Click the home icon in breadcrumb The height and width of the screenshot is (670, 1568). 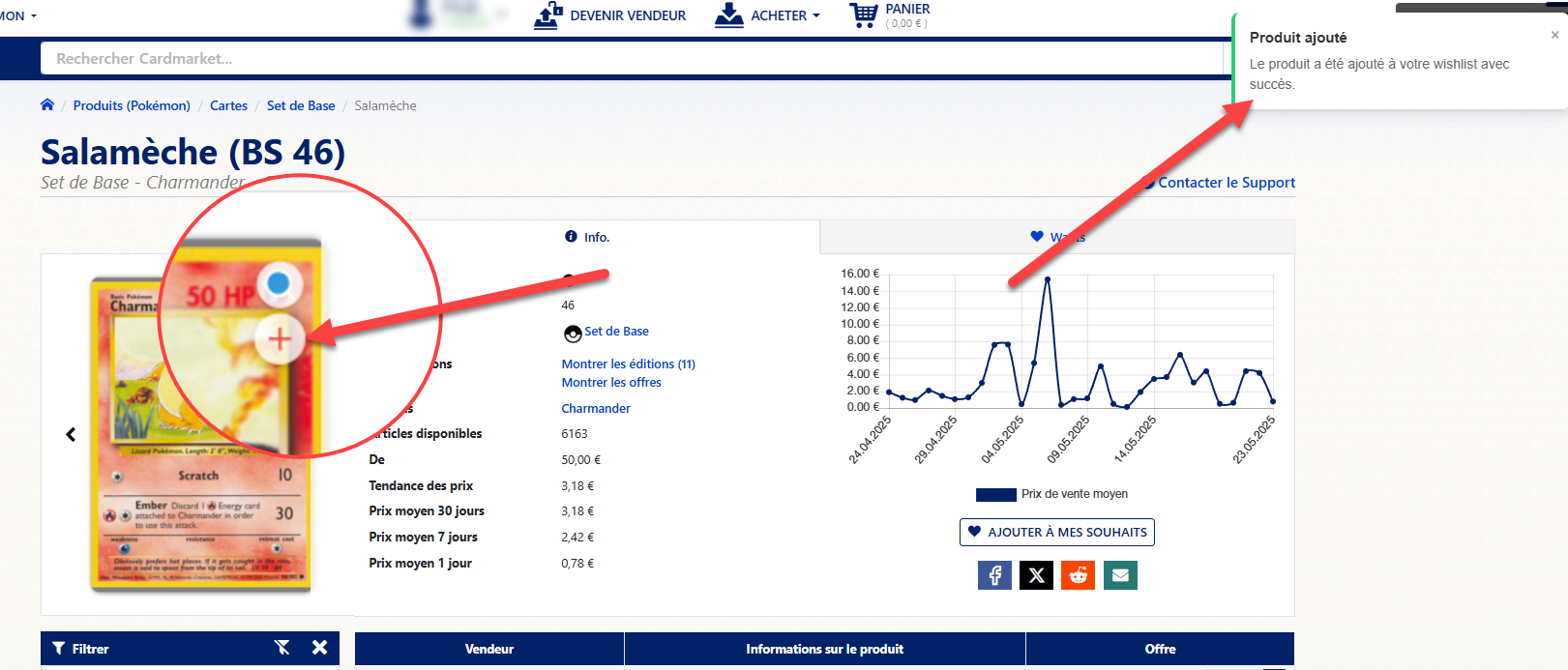[x=47, y=105]
